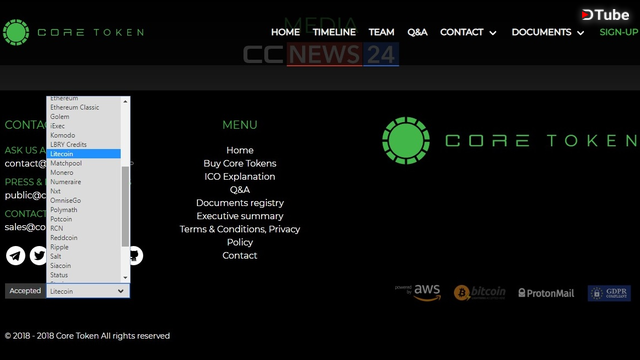Screen dimensions: 640x360
Task: Choose Reddcoin in the list
Action: [84, 238]
